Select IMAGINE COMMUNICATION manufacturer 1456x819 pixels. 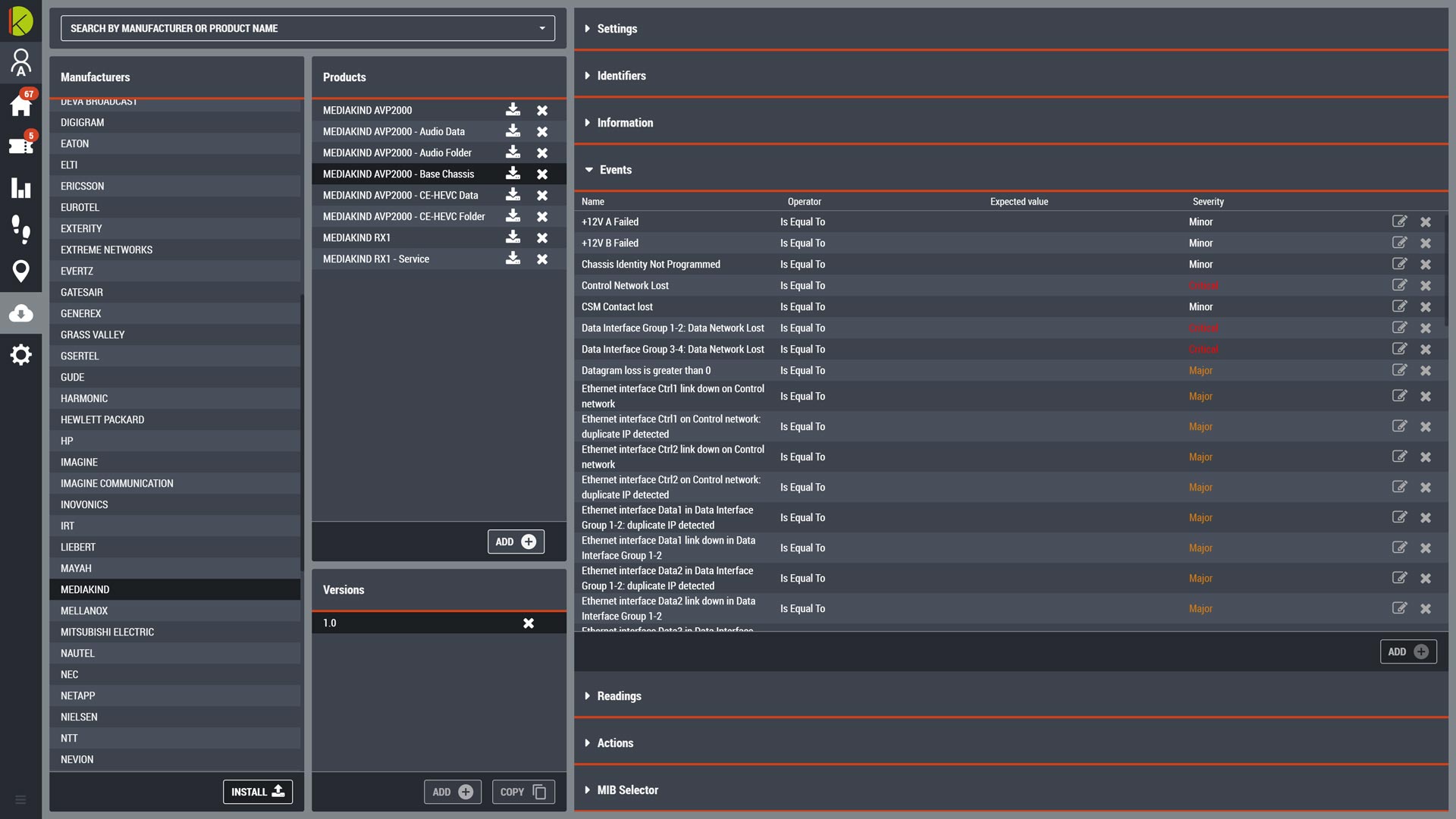click(175, 483)
